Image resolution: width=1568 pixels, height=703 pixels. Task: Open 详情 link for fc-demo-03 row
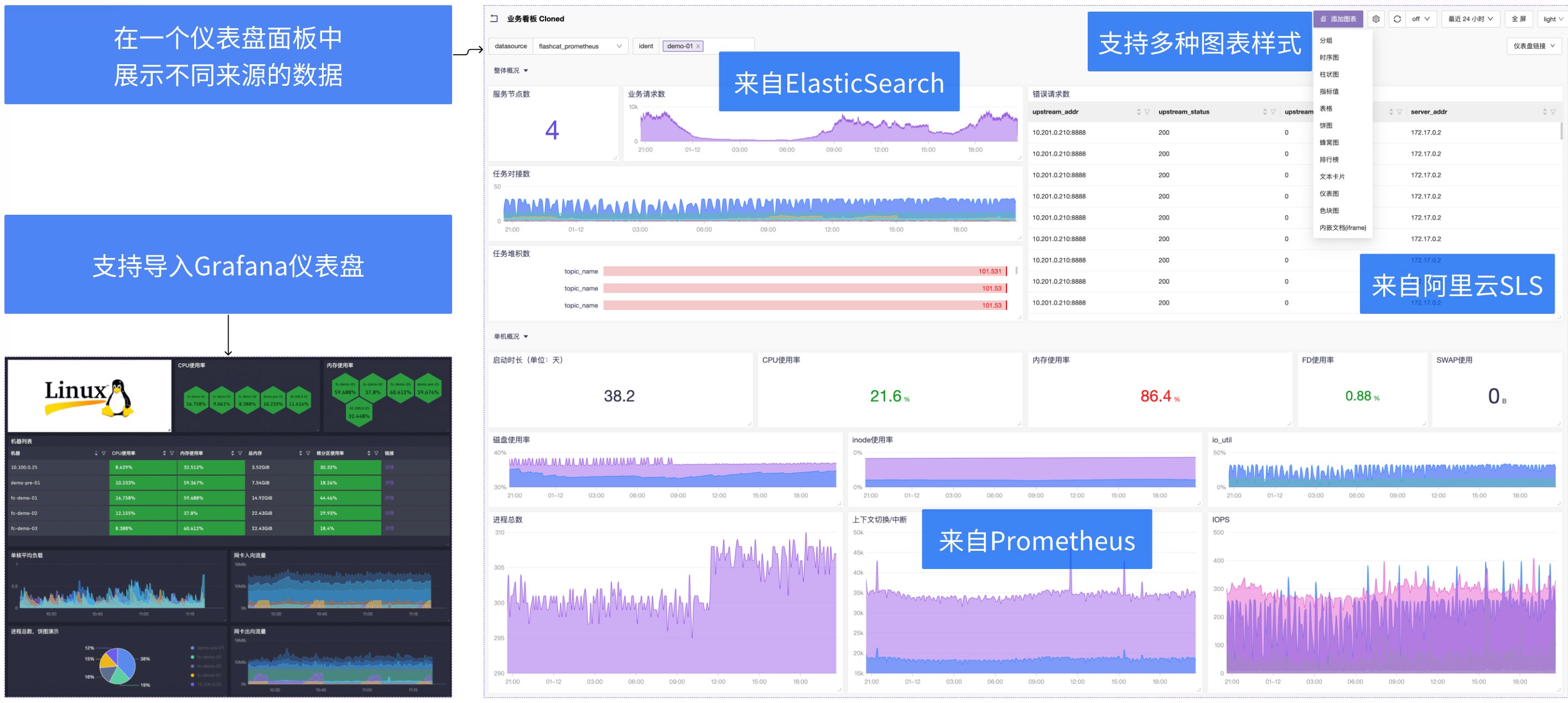point(390,529)
